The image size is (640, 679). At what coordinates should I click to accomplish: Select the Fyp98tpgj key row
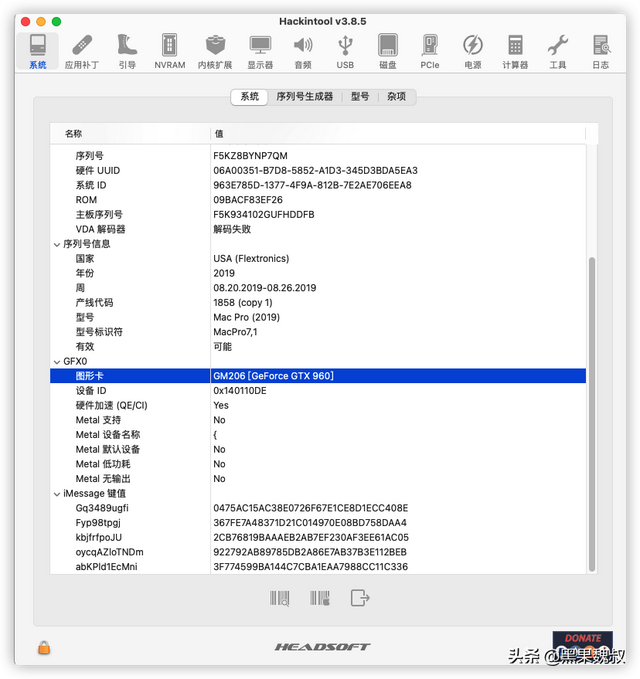point(318,523)
